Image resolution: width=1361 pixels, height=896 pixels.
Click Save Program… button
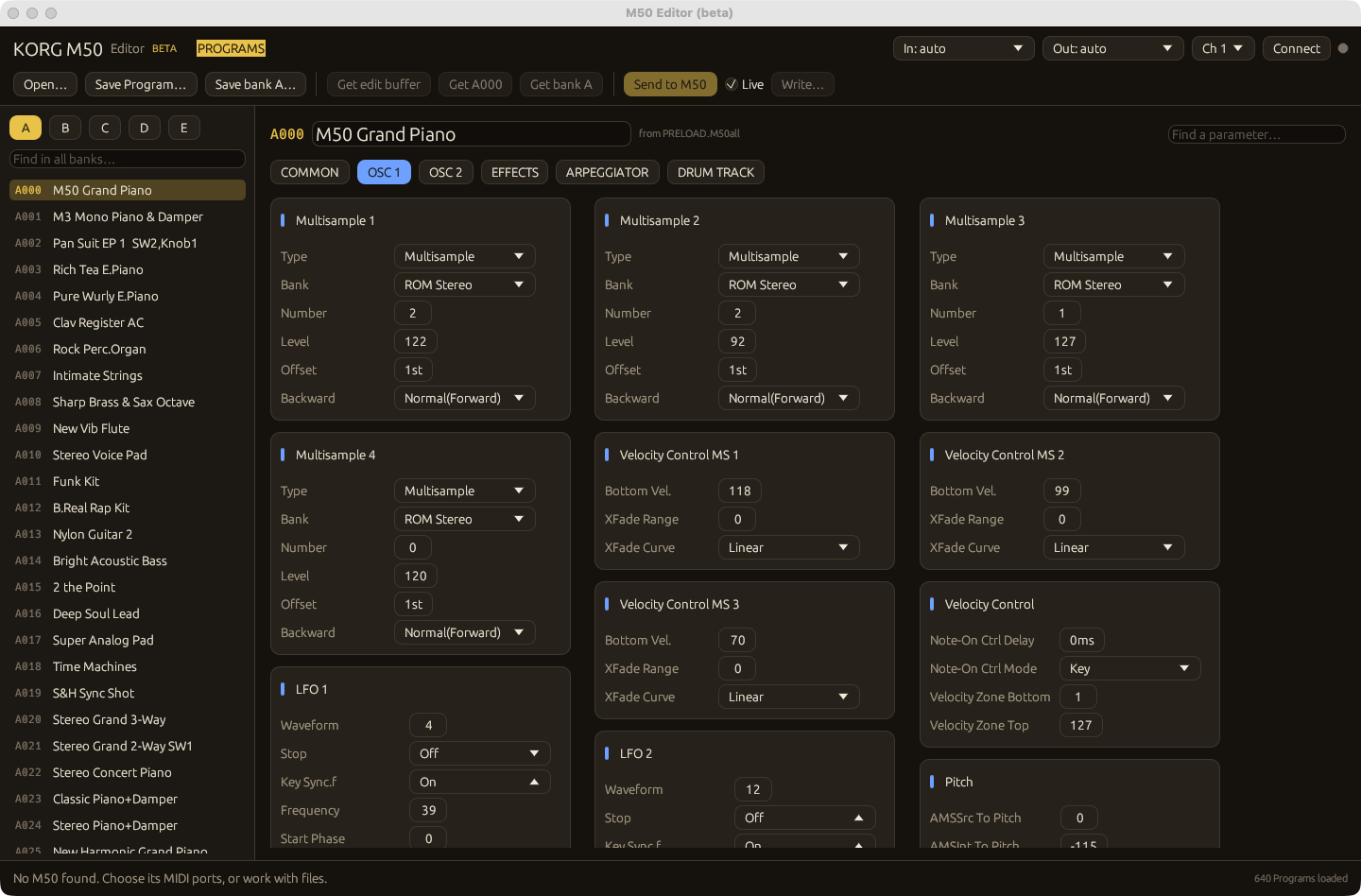(141, 84)
